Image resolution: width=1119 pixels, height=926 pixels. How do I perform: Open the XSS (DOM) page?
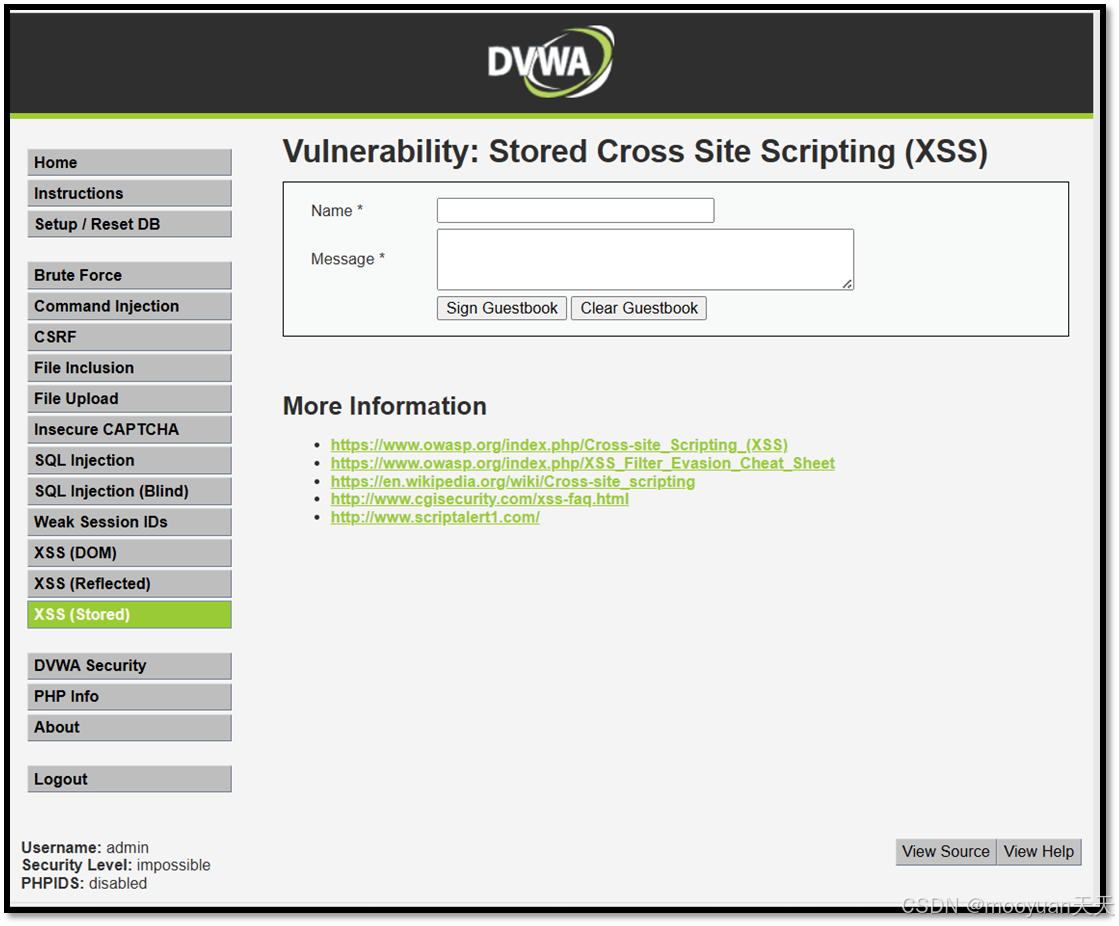(129, 553)
